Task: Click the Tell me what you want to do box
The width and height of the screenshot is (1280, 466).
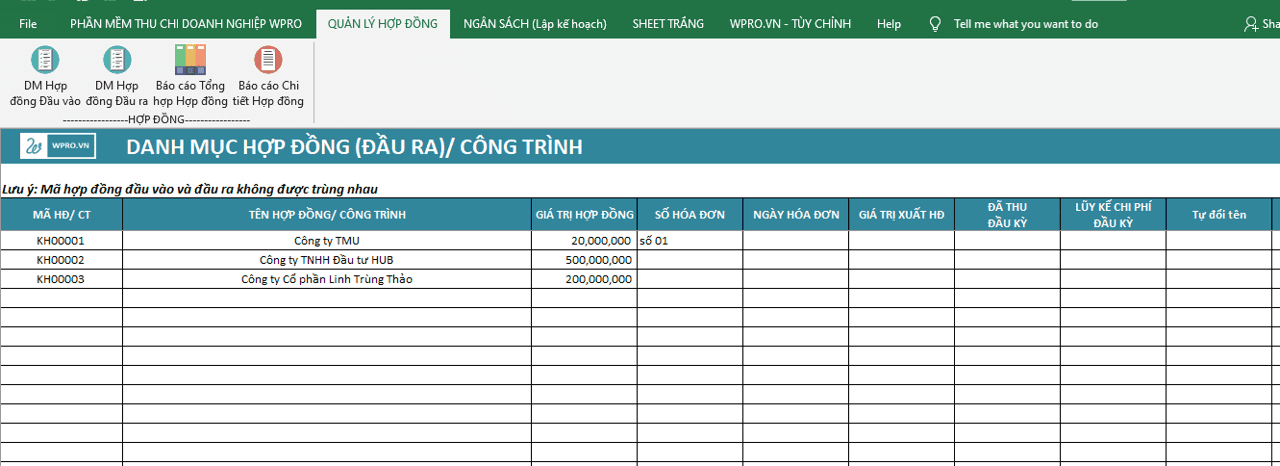Action: pyautogui.click(x=1025, y=23)
